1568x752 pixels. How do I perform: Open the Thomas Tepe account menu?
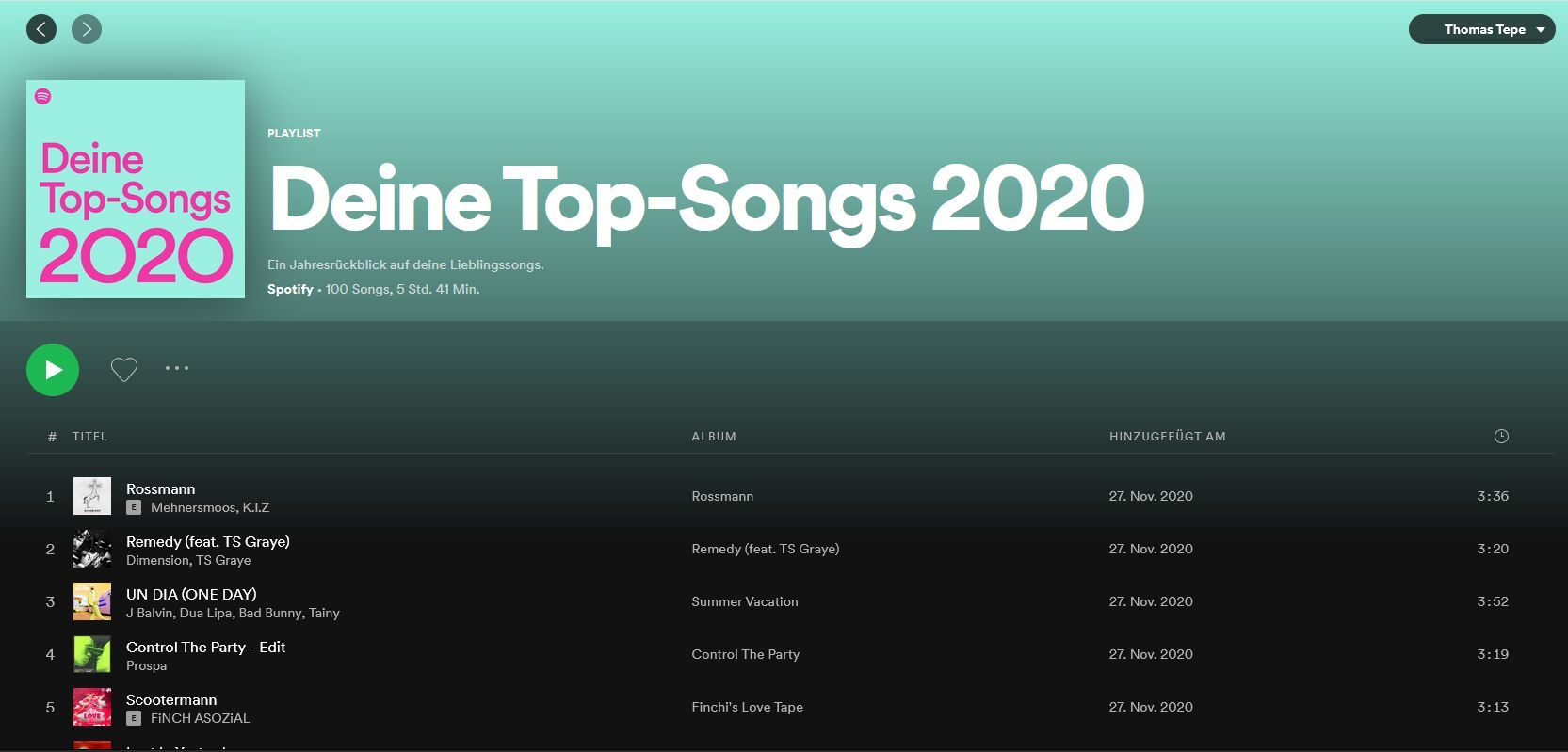pos(1481,29)
